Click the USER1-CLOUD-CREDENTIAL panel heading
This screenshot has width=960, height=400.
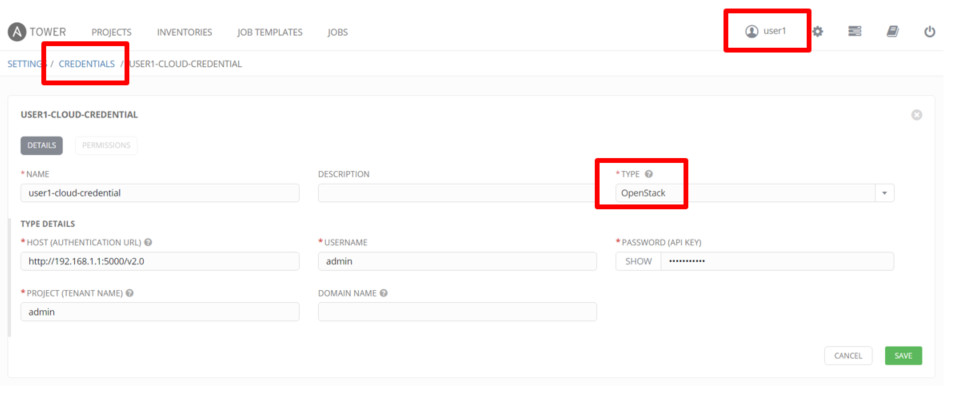(79, 115)
